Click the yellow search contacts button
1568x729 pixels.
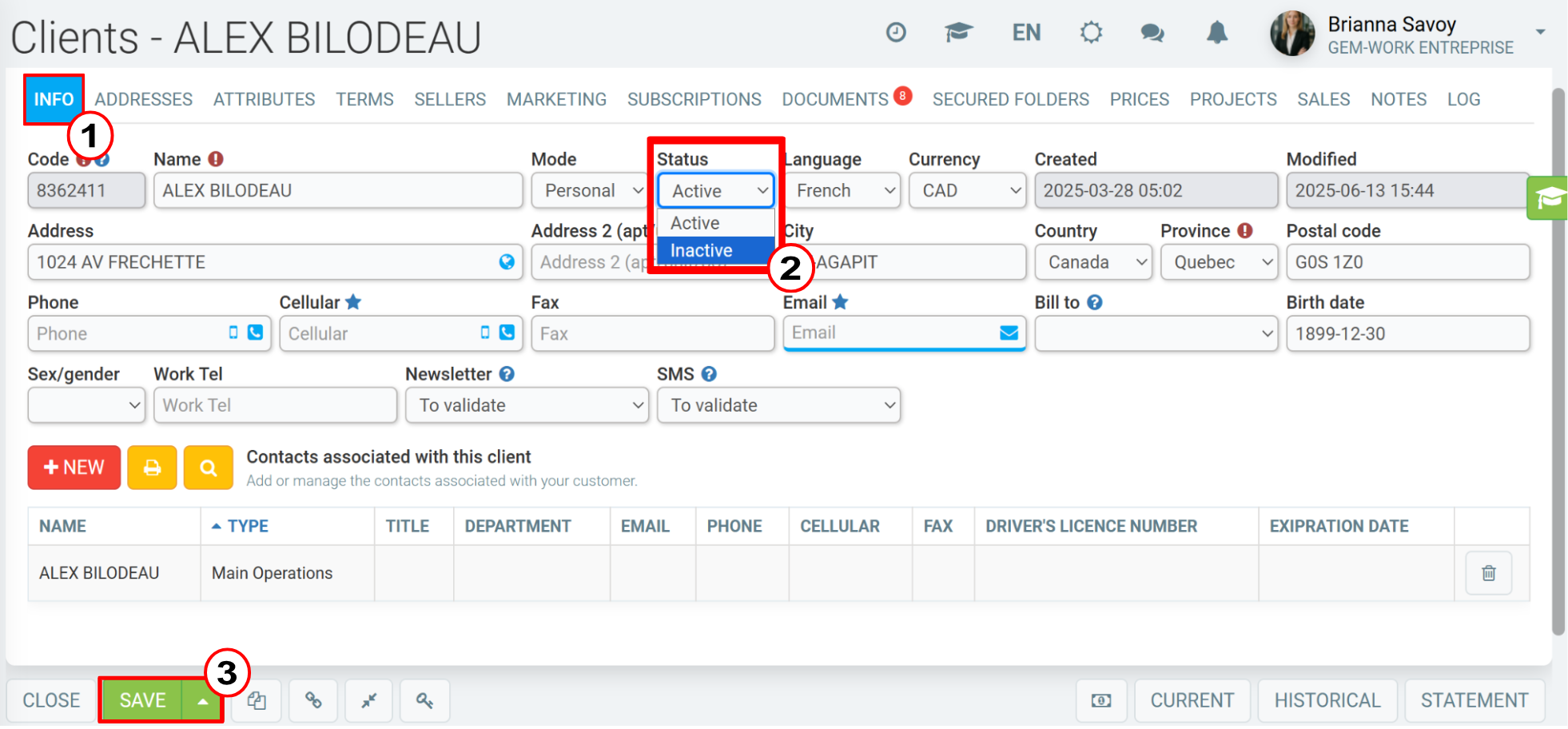208,468
